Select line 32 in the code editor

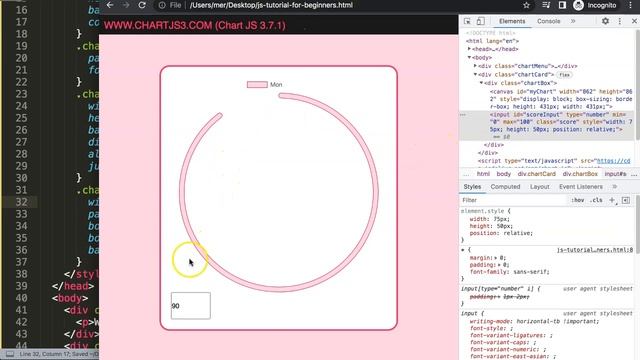[x=21, y=202]
